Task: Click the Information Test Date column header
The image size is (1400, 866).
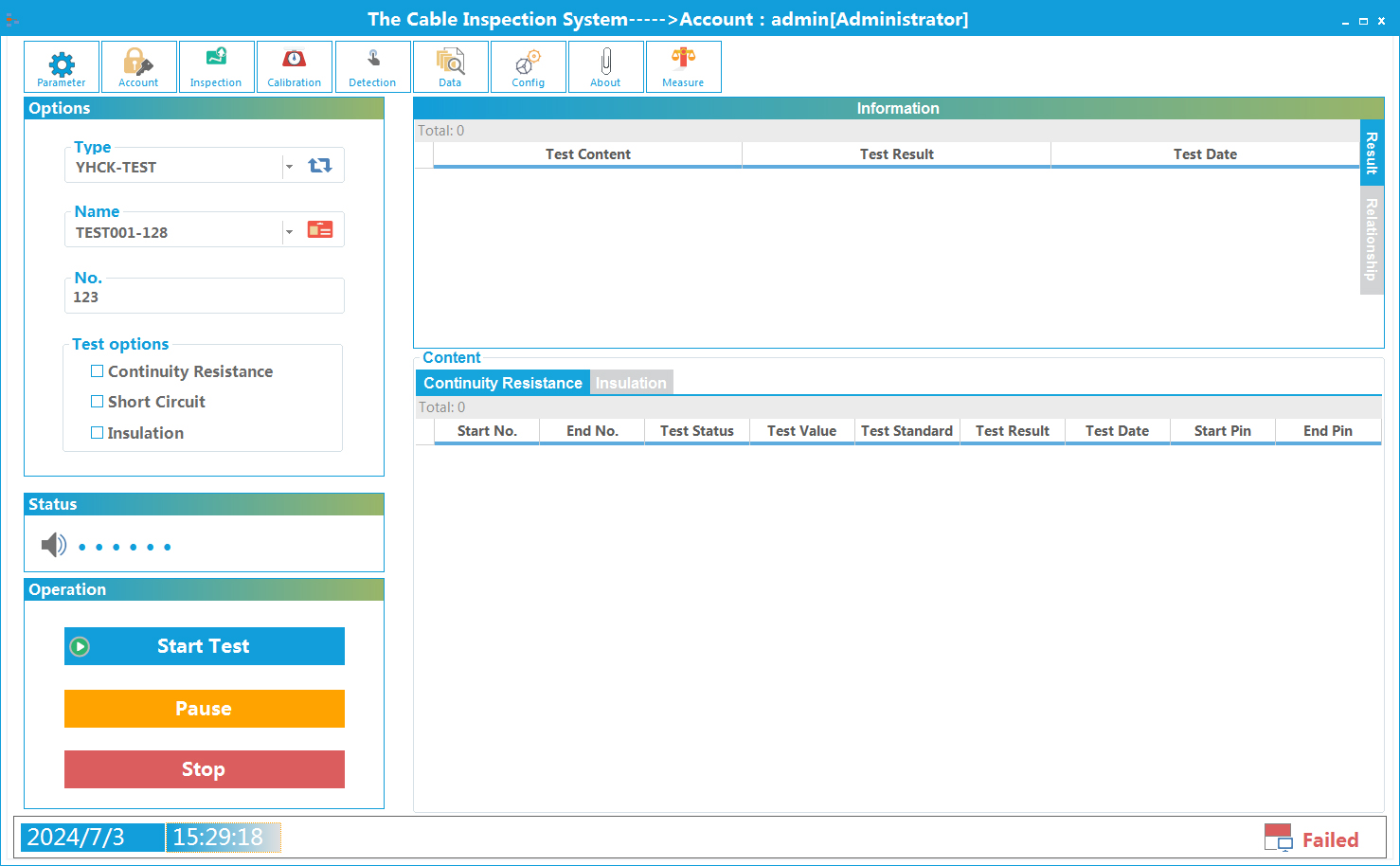Action: (x=1205, y=154)
